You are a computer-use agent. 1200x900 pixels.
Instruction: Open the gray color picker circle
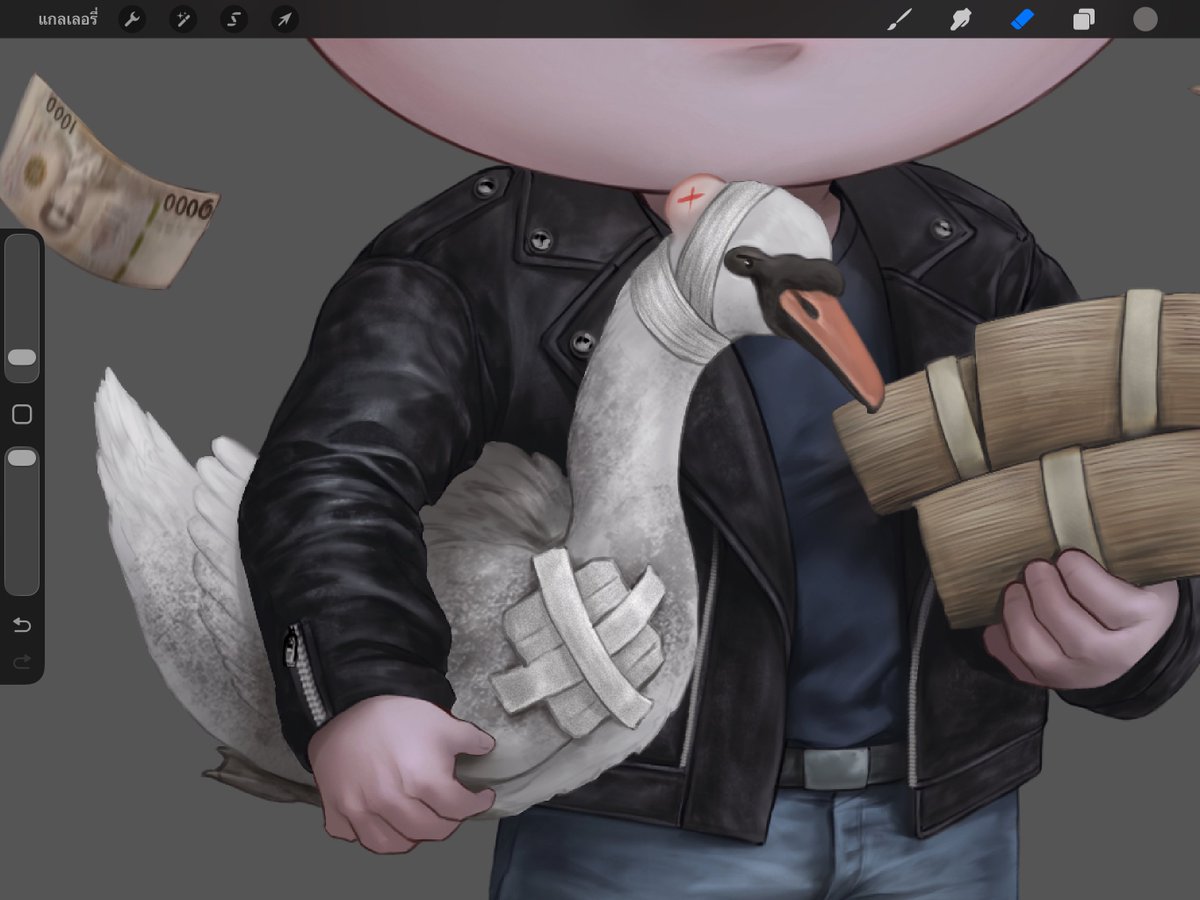[1145, 19]
